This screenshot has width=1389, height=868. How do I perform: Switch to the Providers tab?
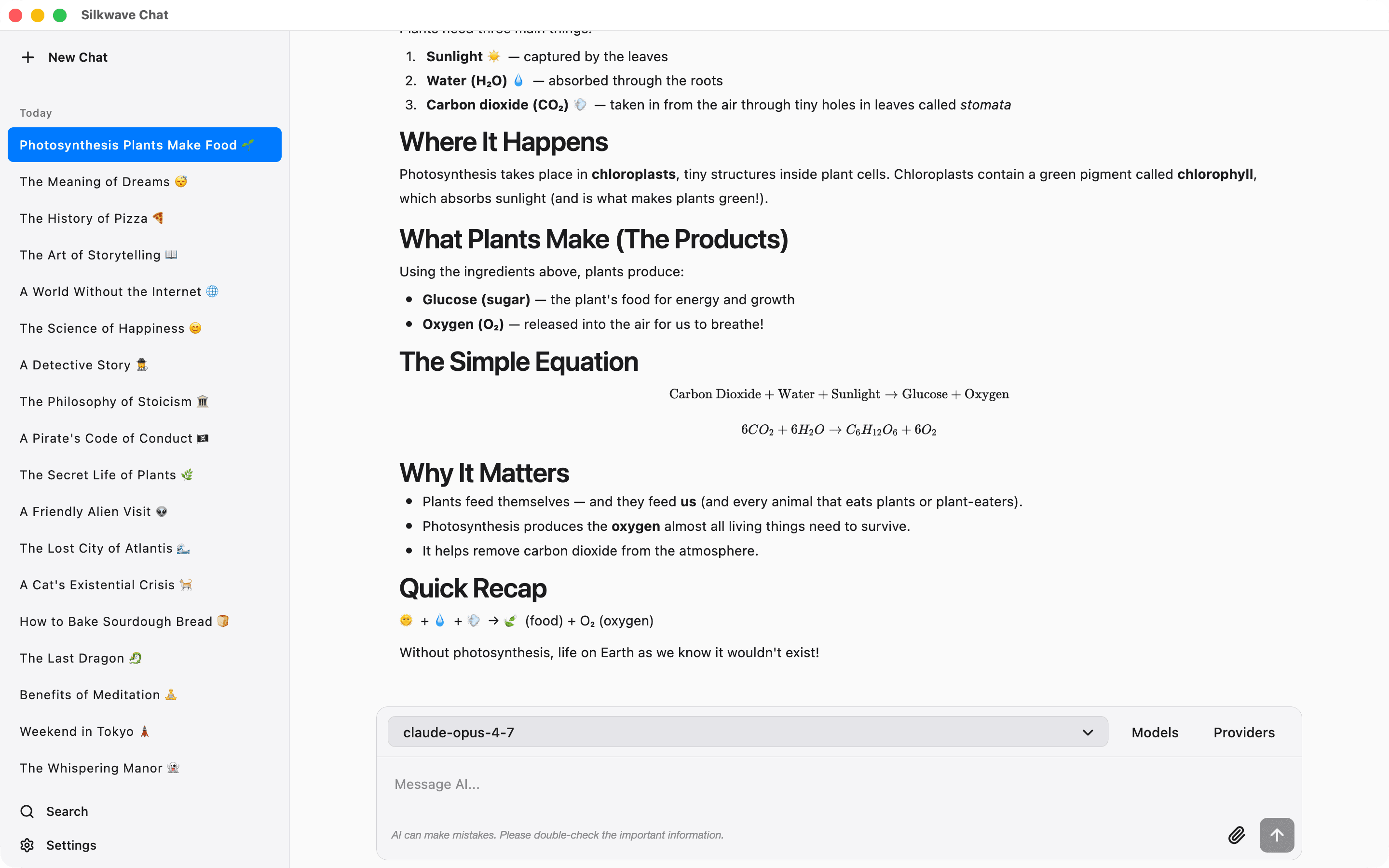pyautogui.click(x=1244, y=732)
